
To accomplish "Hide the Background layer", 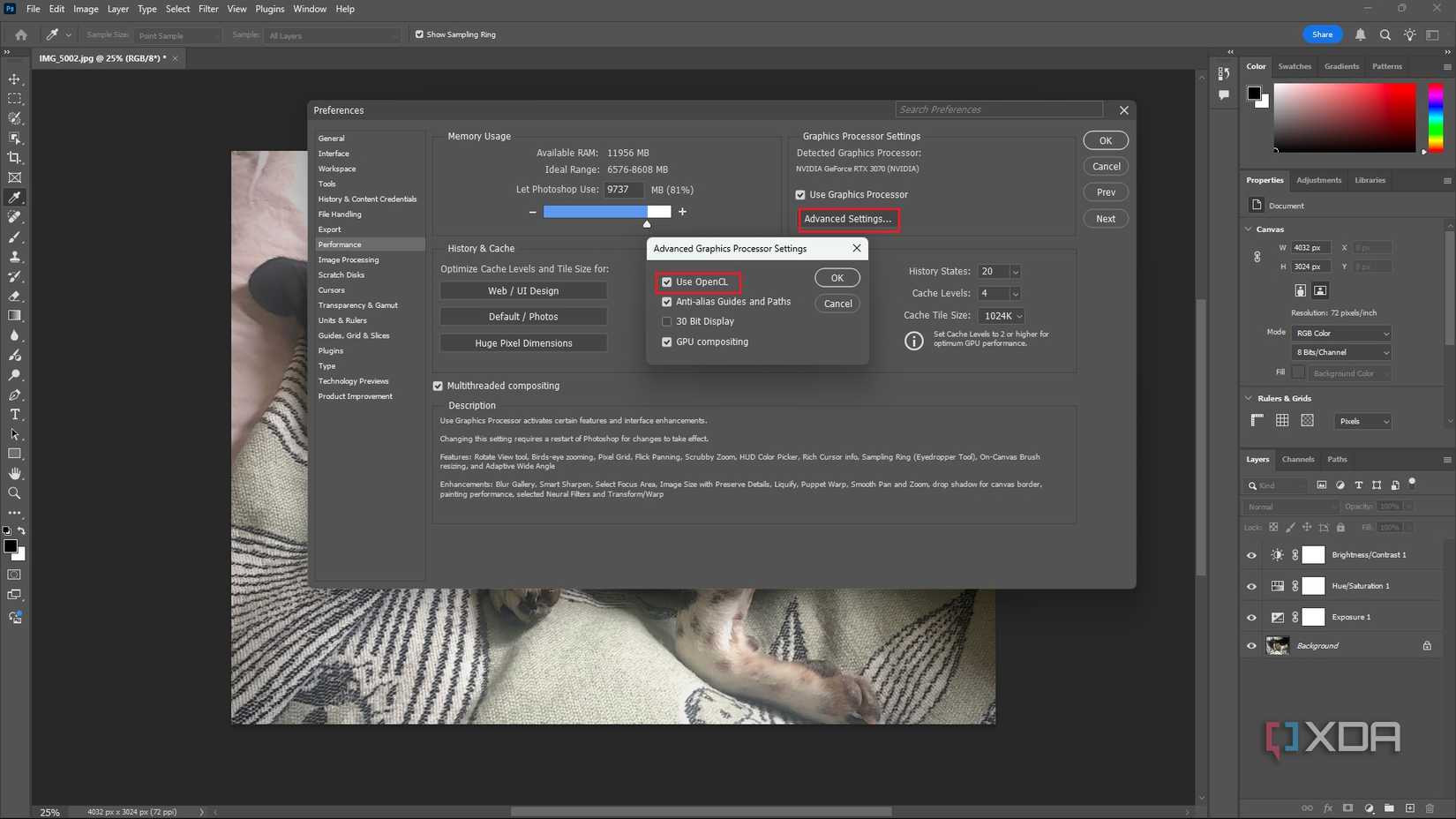I will [1251, 645].
